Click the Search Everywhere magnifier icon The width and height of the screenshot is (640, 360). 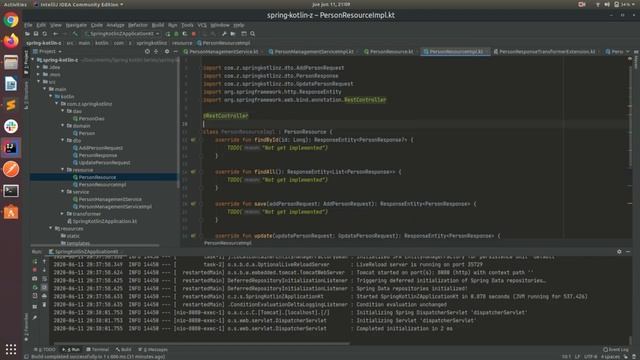point(253,34)
